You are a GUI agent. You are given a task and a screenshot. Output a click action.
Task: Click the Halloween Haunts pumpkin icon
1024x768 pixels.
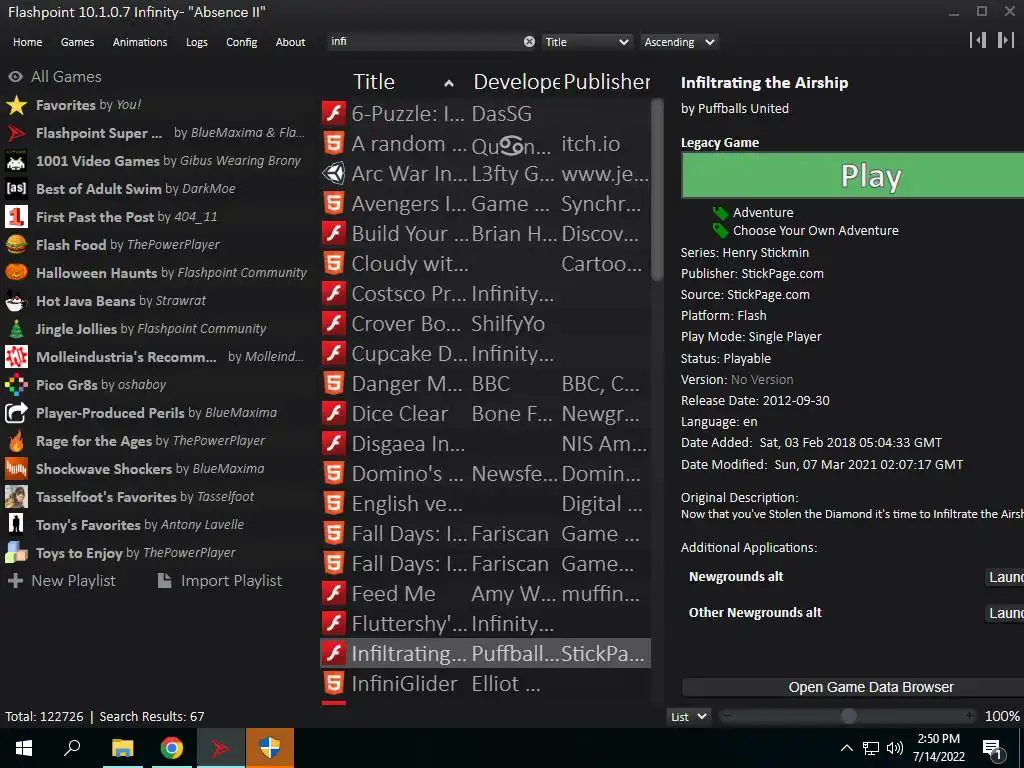point(16,273)
